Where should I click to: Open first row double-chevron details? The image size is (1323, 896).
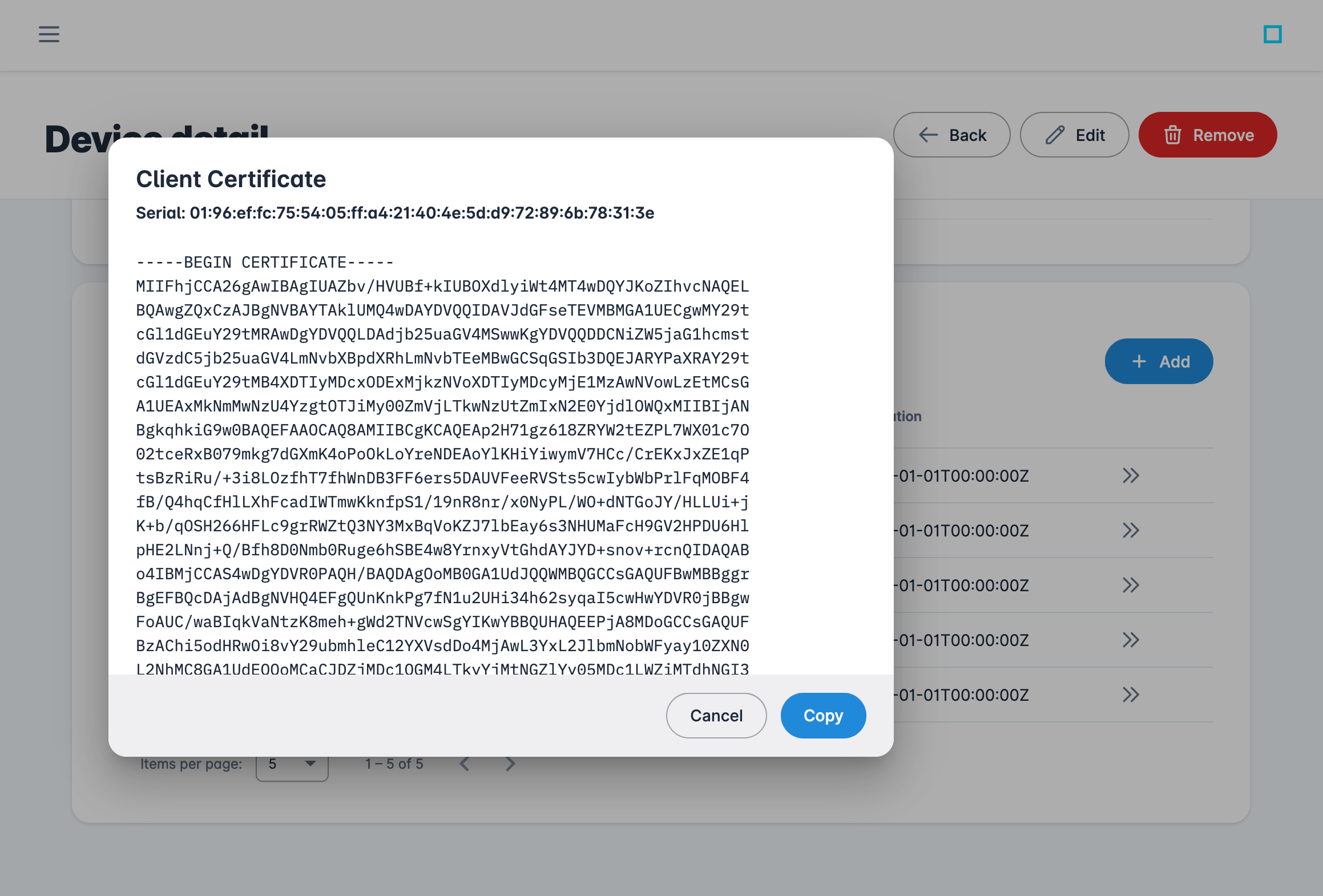[1131, 475]
